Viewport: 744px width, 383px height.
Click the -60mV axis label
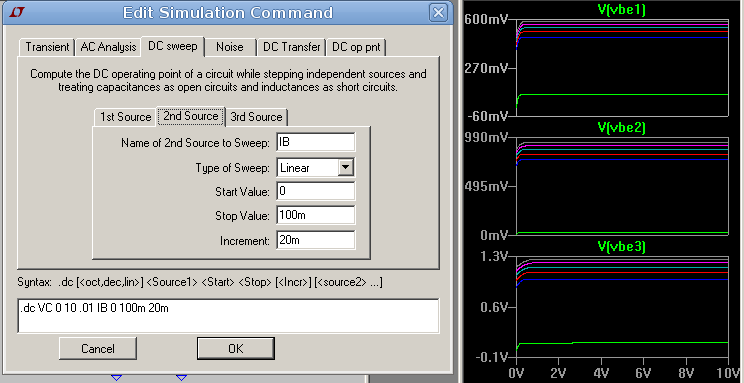[x=488, y=116]
